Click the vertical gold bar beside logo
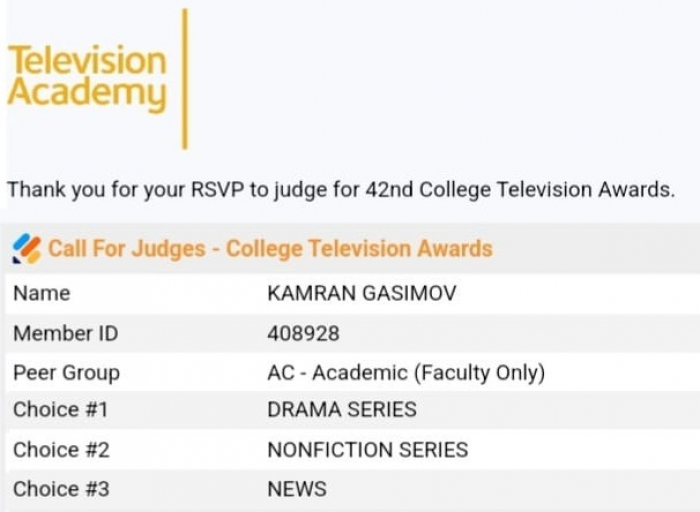 (184, 79)
